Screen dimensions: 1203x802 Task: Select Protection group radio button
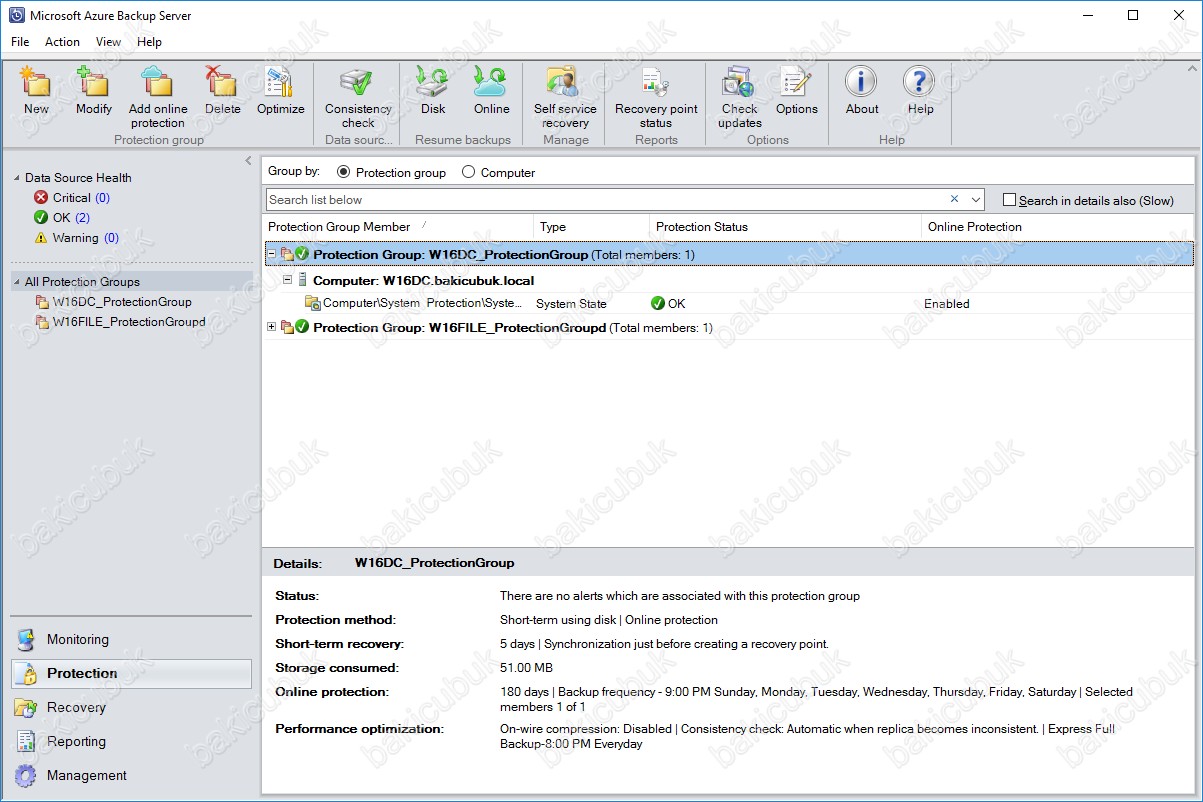click(344, 172)
